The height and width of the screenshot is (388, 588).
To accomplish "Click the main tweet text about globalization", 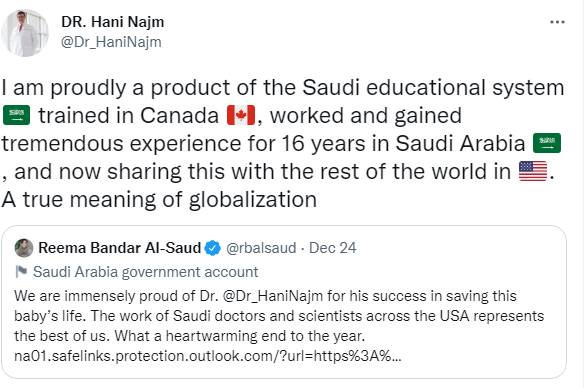I will point(283,144).
